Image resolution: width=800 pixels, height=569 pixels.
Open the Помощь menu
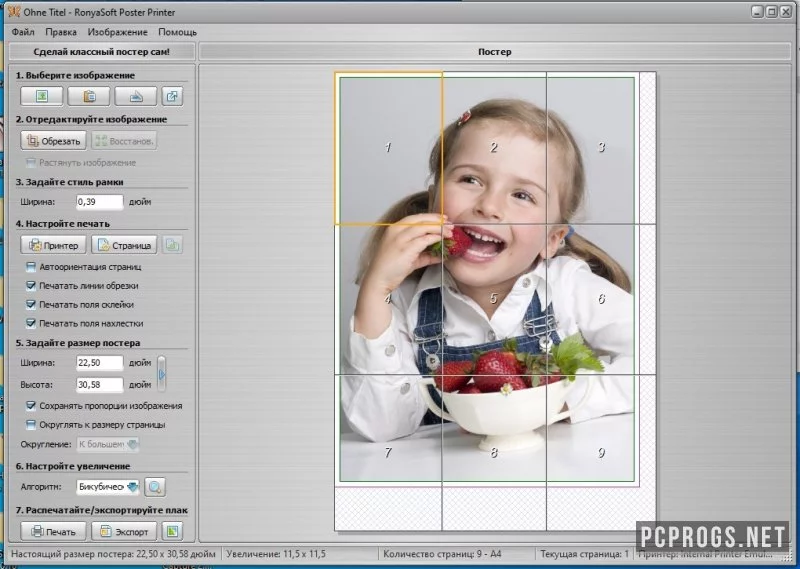(178, 32)
